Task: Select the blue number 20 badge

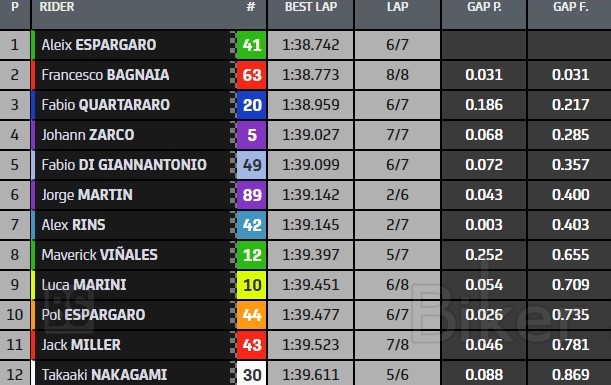Action: pyautogui.click(x=251, y=105)
